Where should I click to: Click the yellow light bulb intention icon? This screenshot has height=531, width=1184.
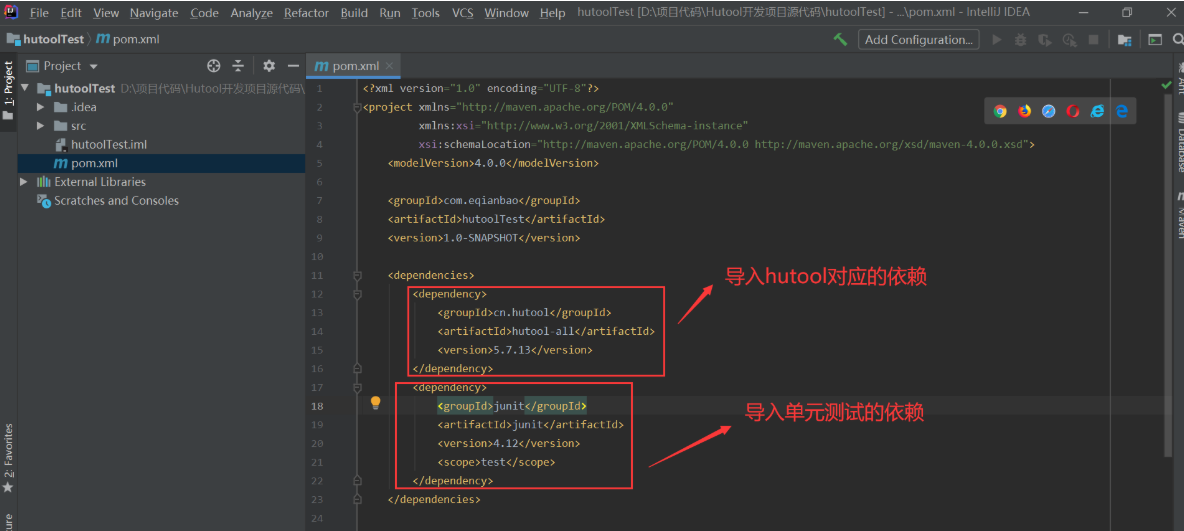(x=375, y=403)
